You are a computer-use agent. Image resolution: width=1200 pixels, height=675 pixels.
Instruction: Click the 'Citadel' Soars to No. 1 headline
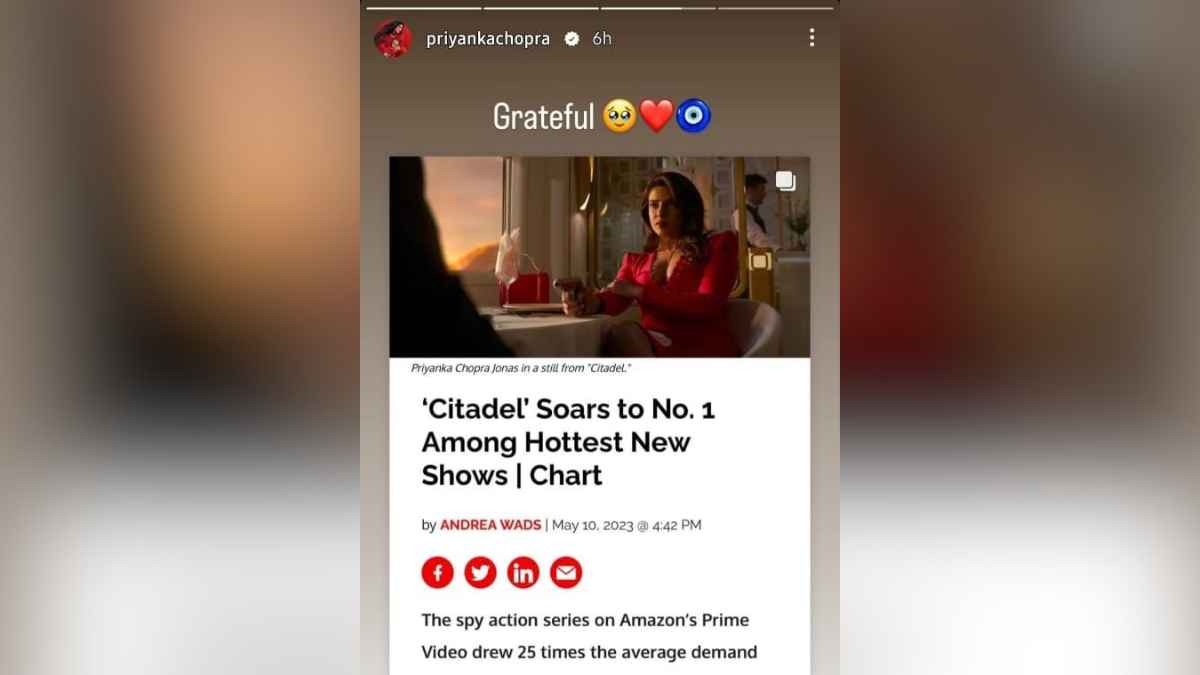(x=568, y=442)
